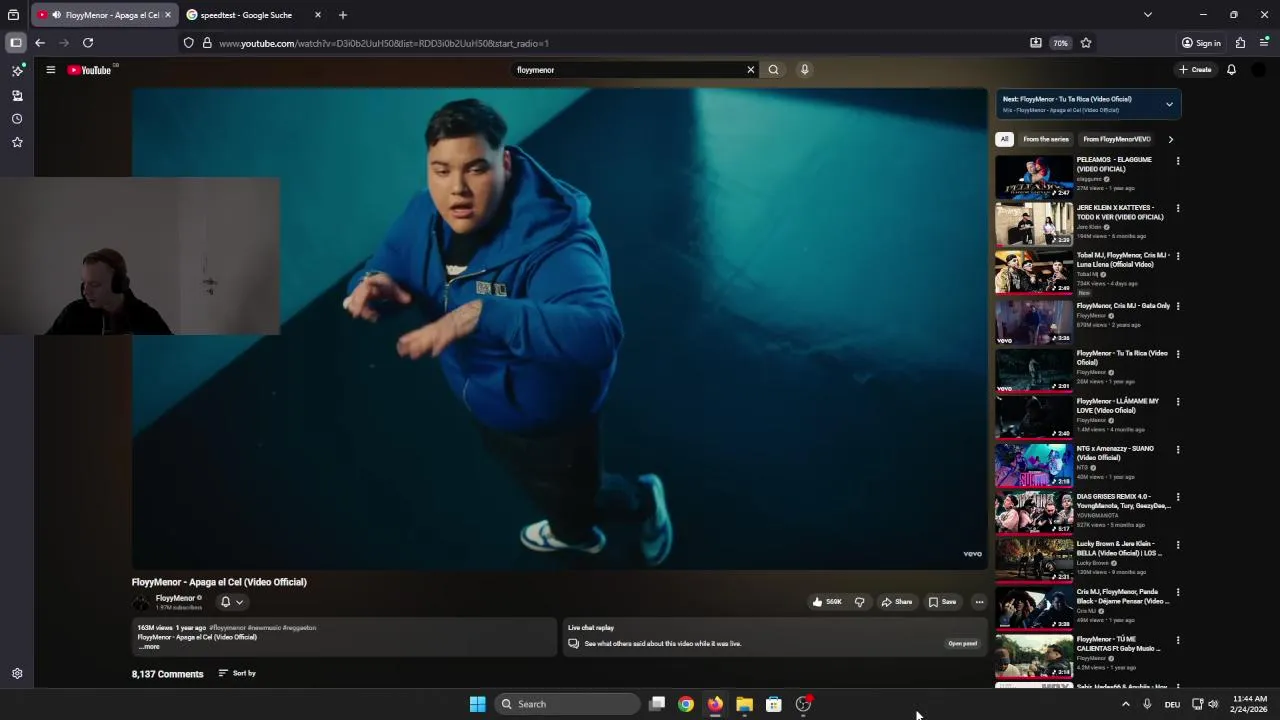Share the video
The width and height of the screenshot is (1280, 720).
coord(897,602)
